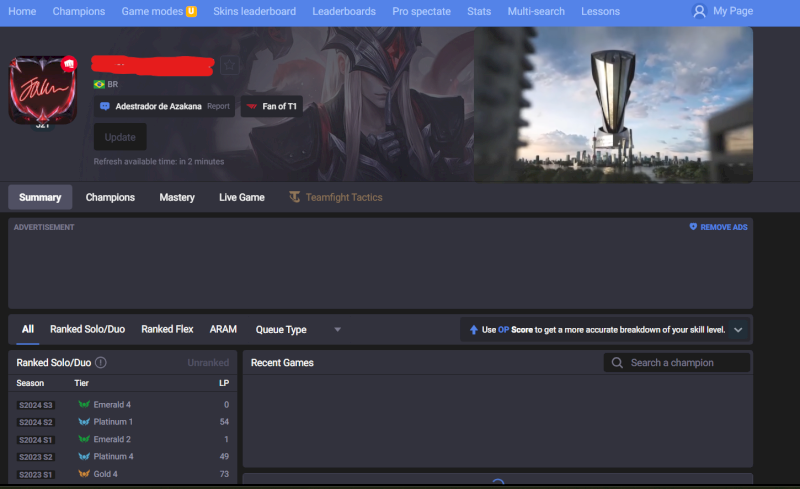800x489 pixels.
Task: Click the Emerald emblem in S2024 S3 row
Action: [84, 404]
